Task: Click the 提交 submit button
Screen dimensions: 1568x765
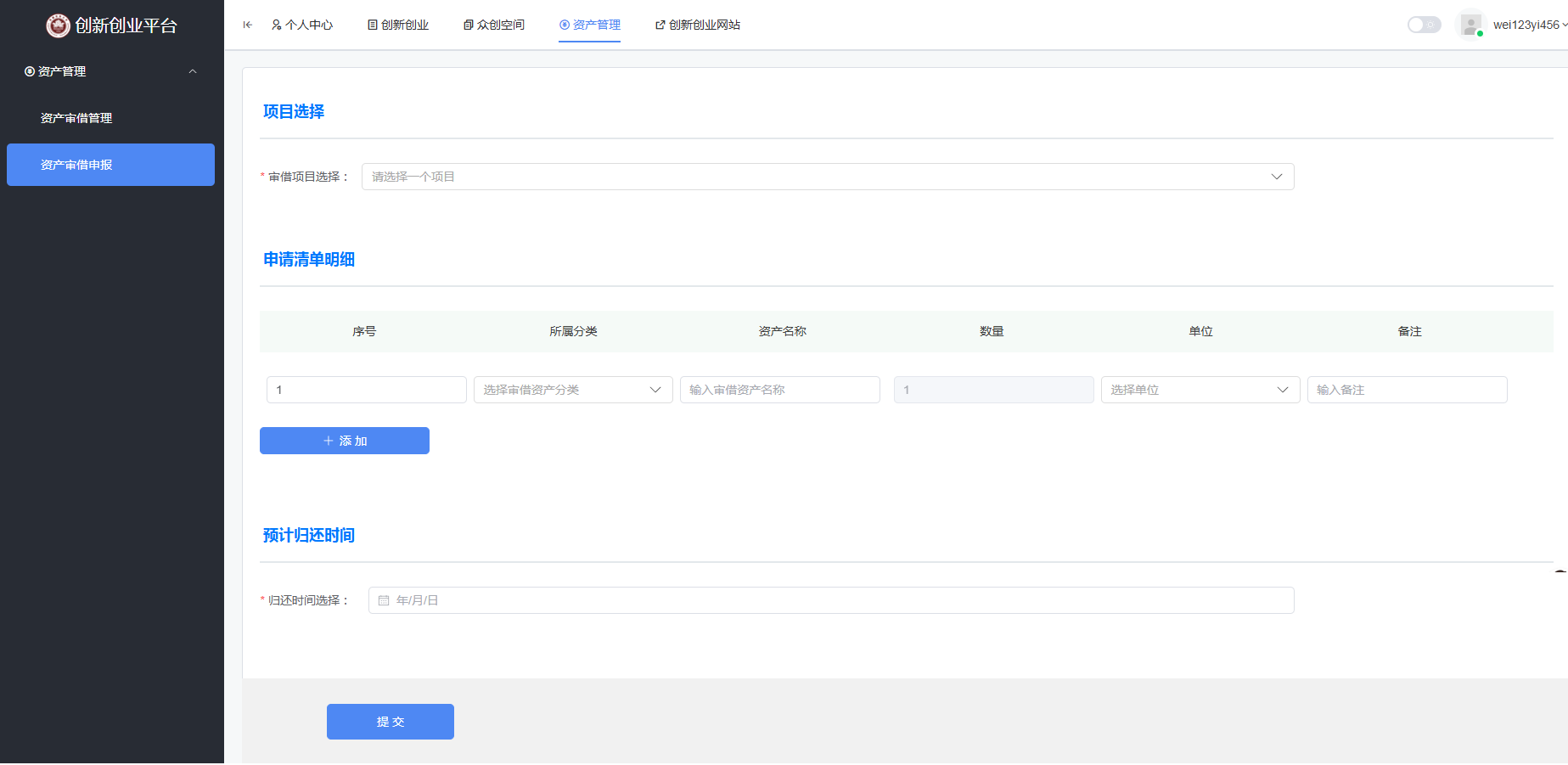Action: [390, 722]
